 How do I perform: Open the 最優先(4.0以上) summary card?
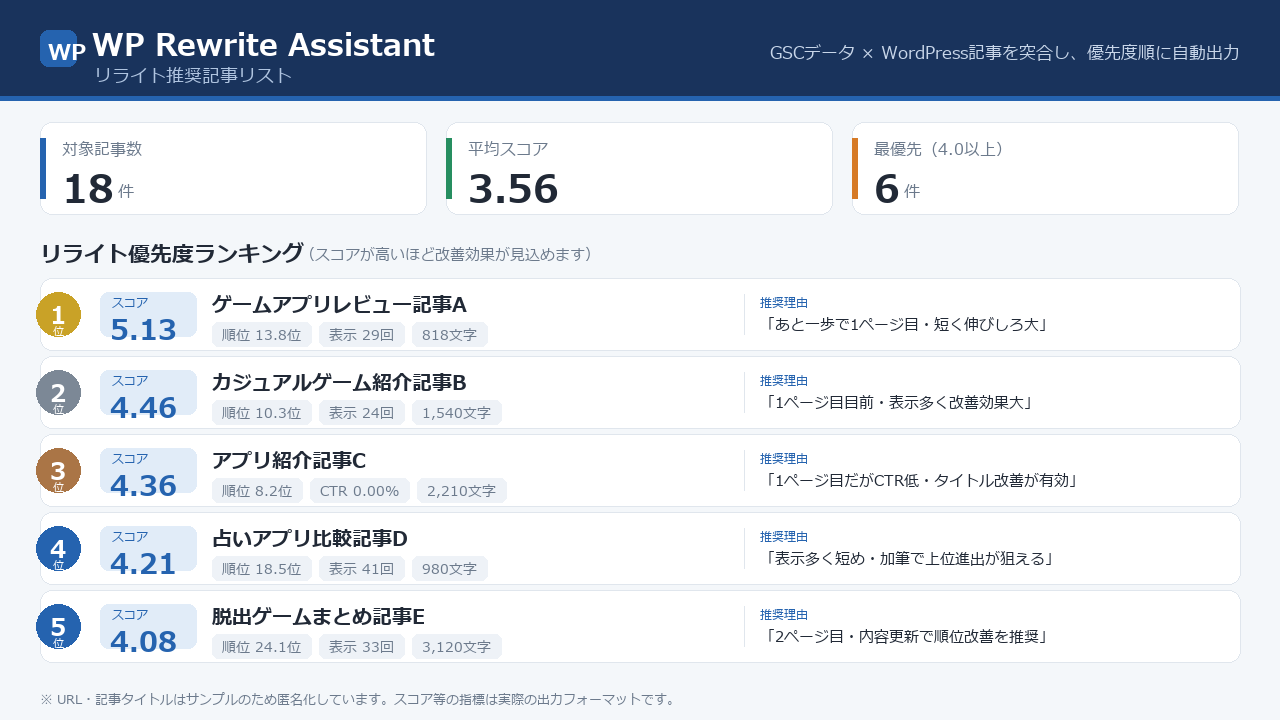[x=1045, y=168]
